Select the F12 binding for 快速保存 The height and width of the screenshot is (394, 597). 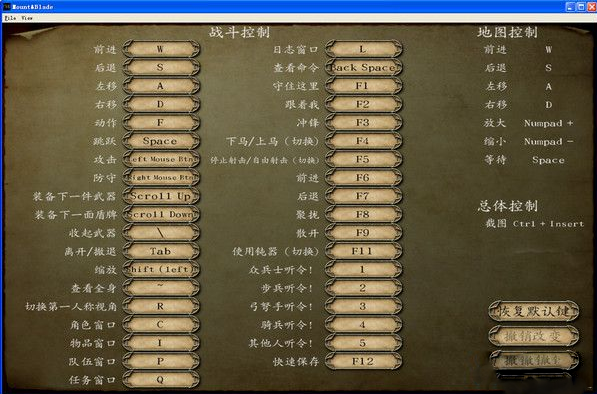coord(363,361)
